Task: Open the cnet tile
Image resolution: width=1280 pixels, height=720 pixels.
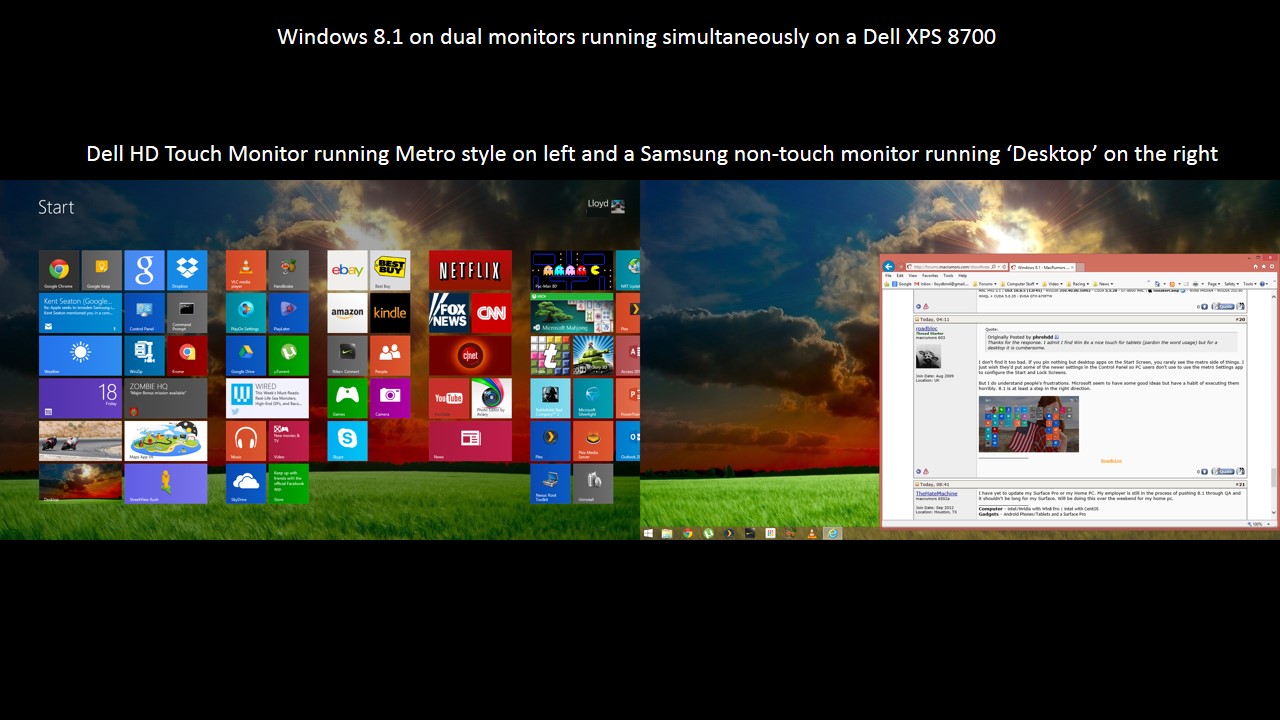Action: tap(470, 356)
